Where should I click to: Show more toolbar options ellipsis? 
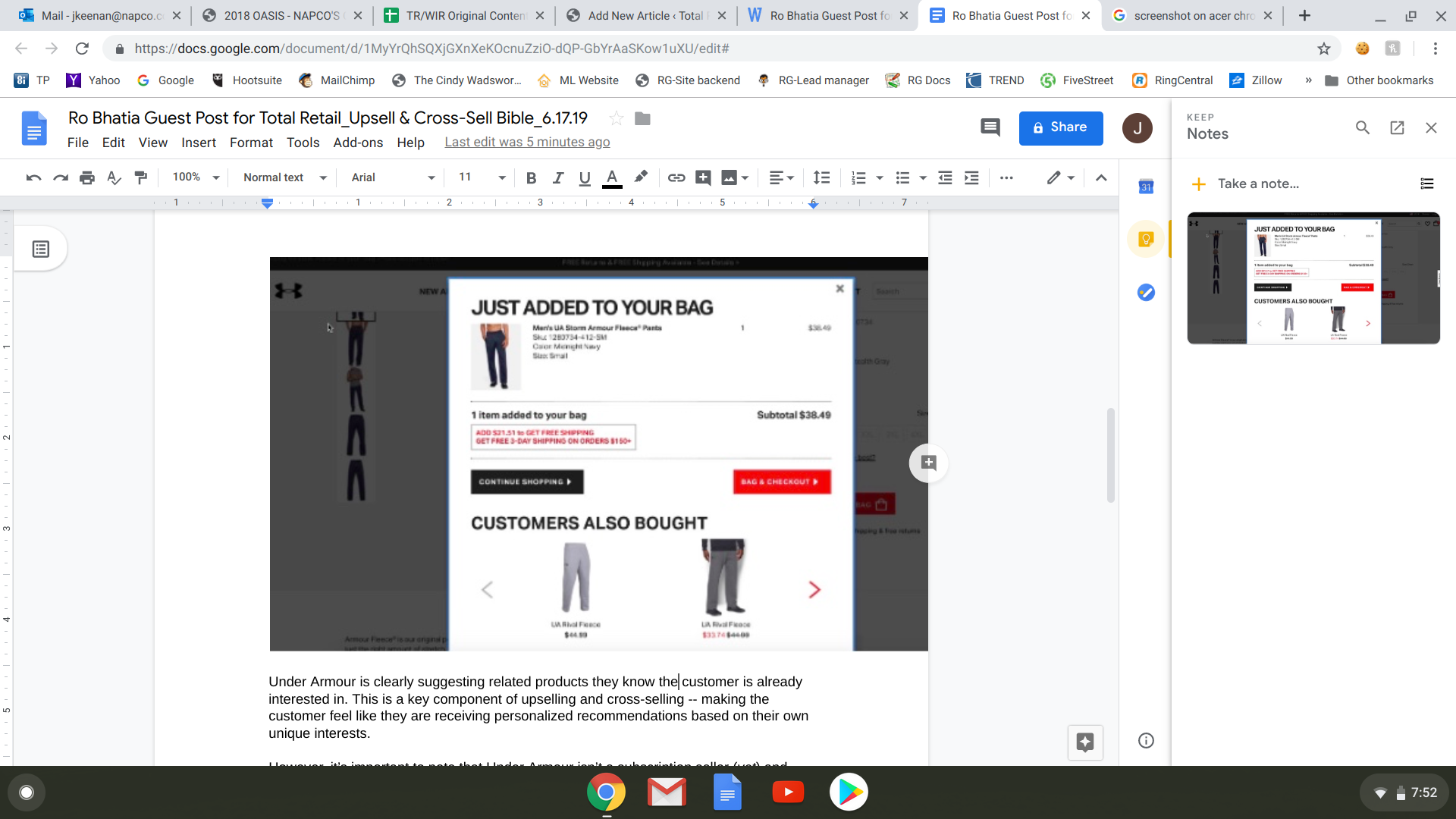tap(1006, 177)
